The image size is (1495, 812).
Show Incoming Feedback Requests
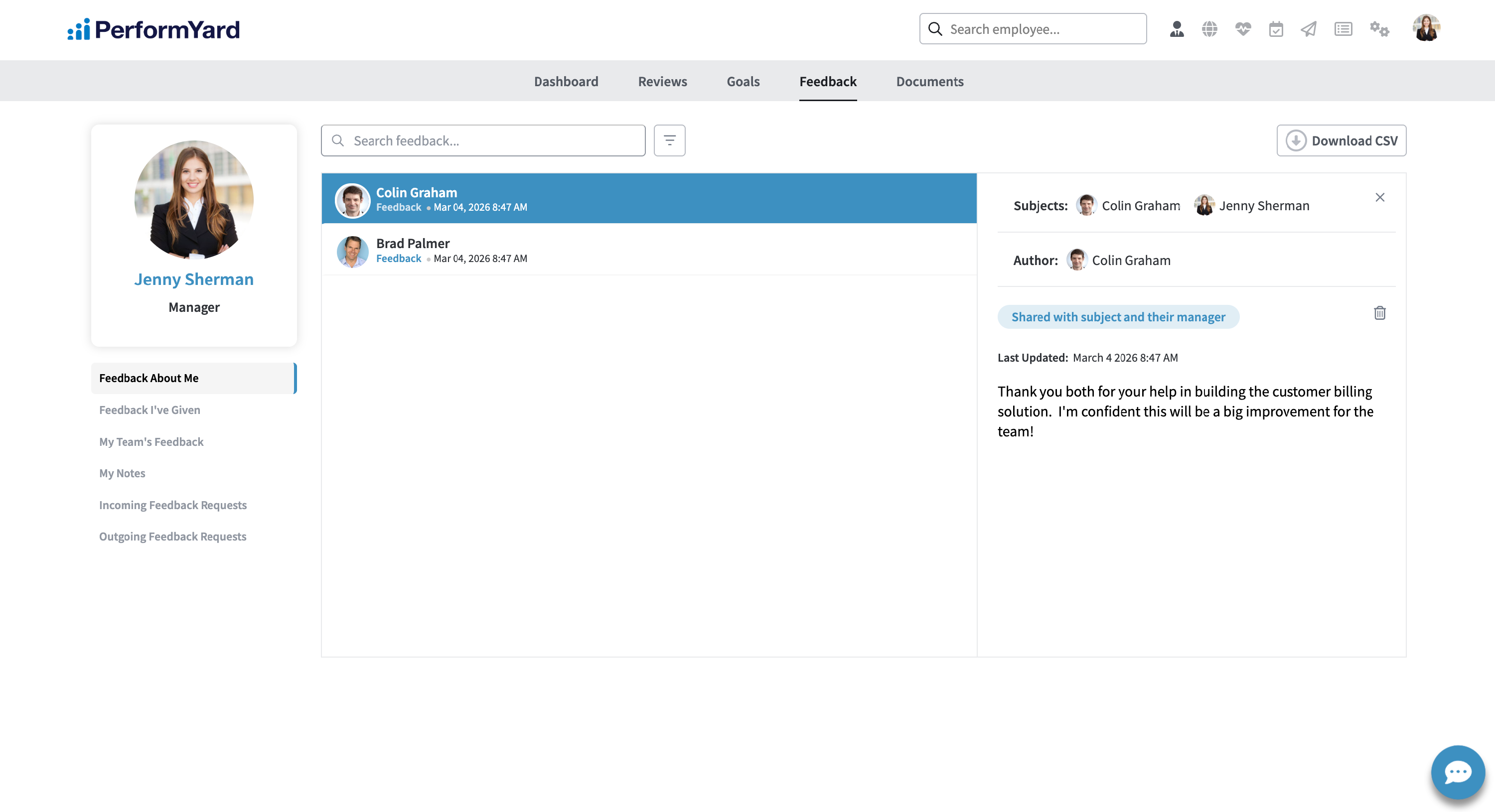pos(172,505)
